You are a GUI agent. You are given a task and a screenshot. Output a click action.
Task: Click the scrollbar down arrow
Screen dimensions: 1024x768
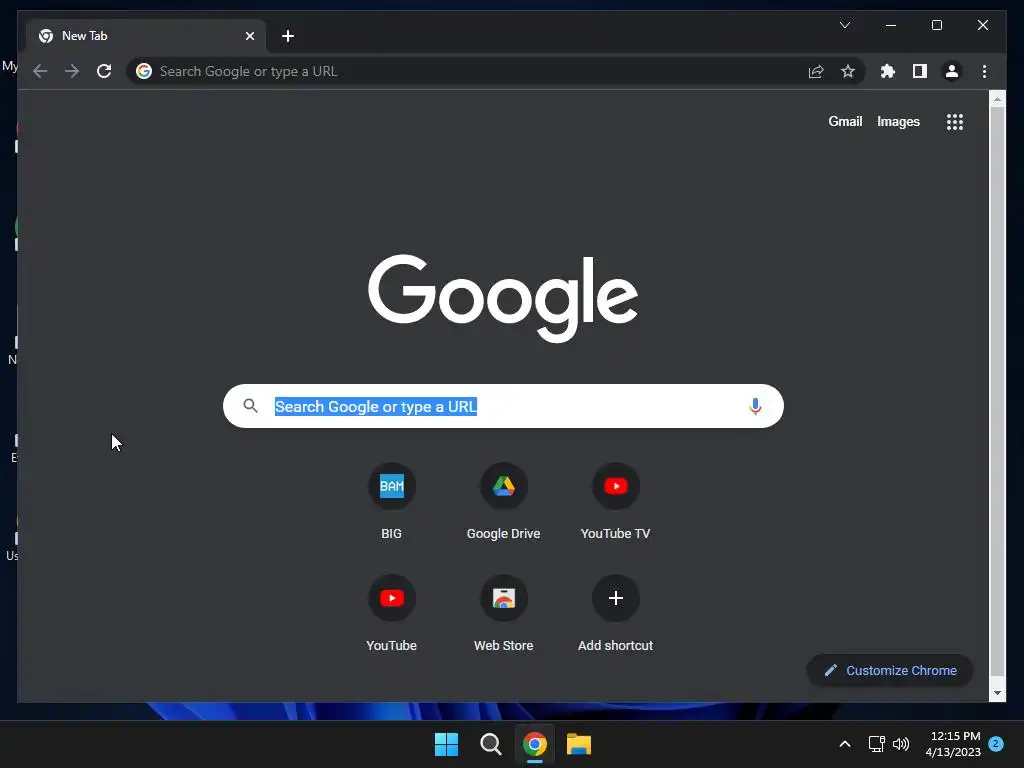coord(997,693)
